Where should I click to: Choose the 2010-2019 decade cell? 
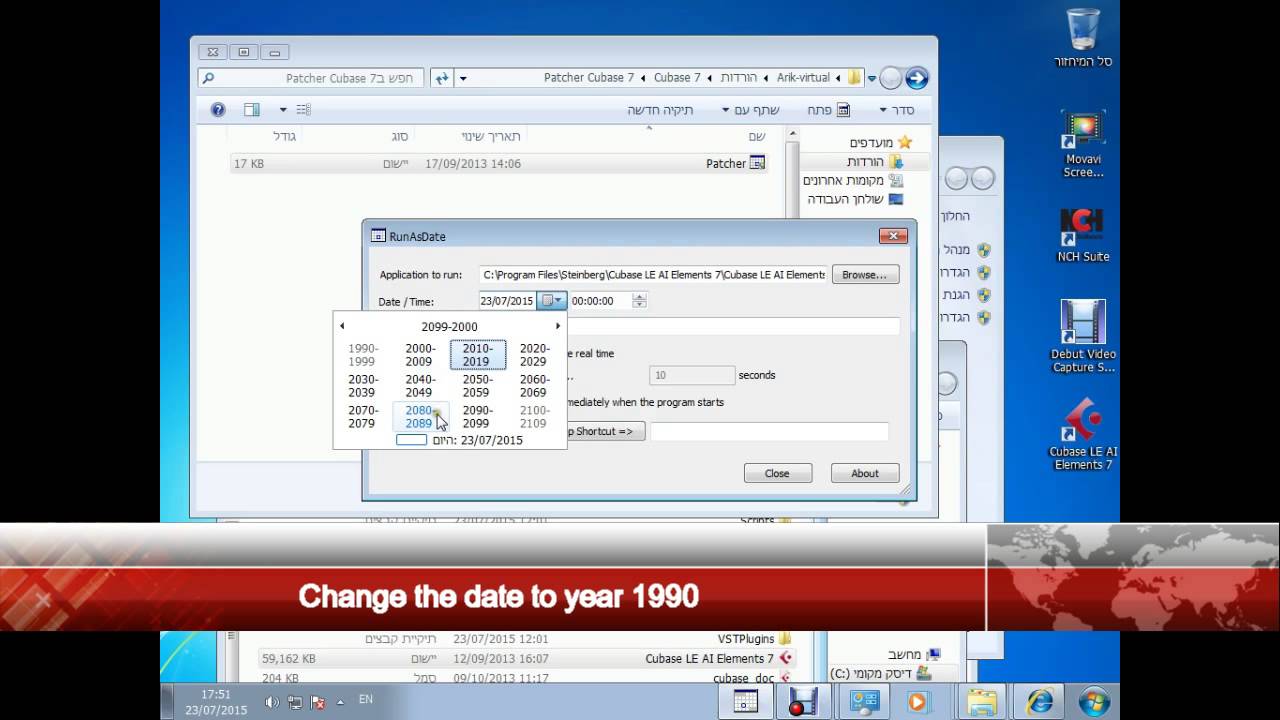pyautogui.click(x=477, y=355)
